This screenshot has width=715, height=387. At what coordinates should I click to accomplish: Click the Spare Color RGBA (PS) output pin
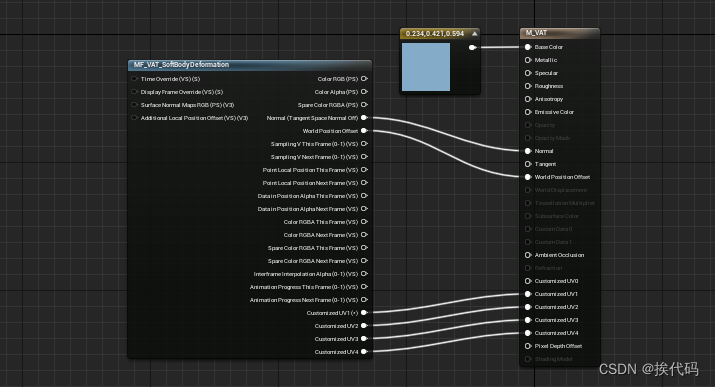(x=364, y=105)
